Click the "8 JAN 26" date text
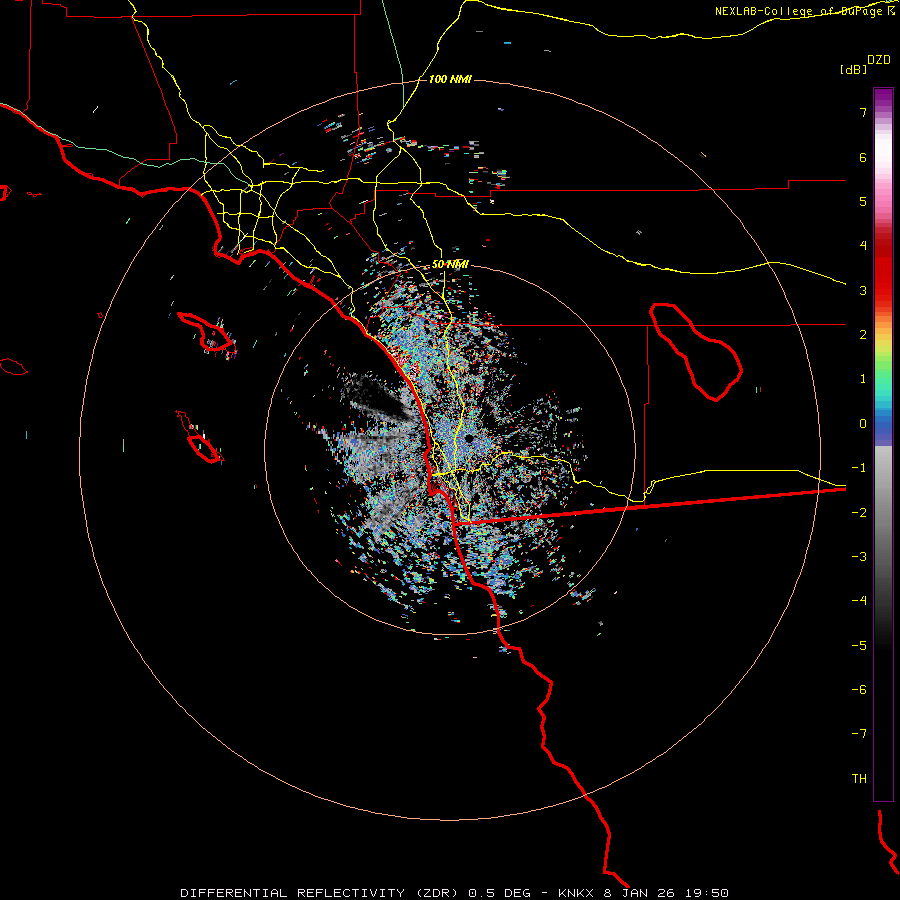This screenshot has width=900, height=900. (x=639, y=893)
